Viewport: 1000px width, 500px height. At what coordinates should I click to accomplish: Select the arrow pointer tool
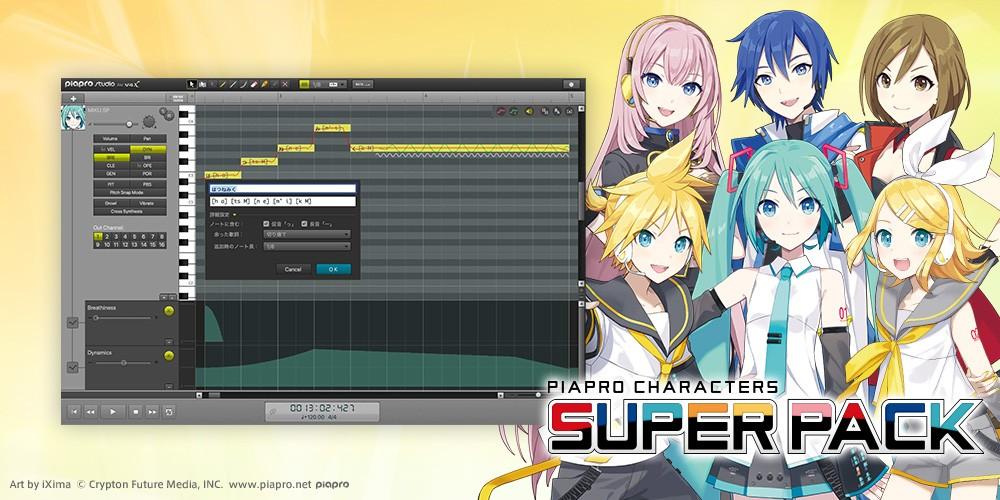point(192,84)
